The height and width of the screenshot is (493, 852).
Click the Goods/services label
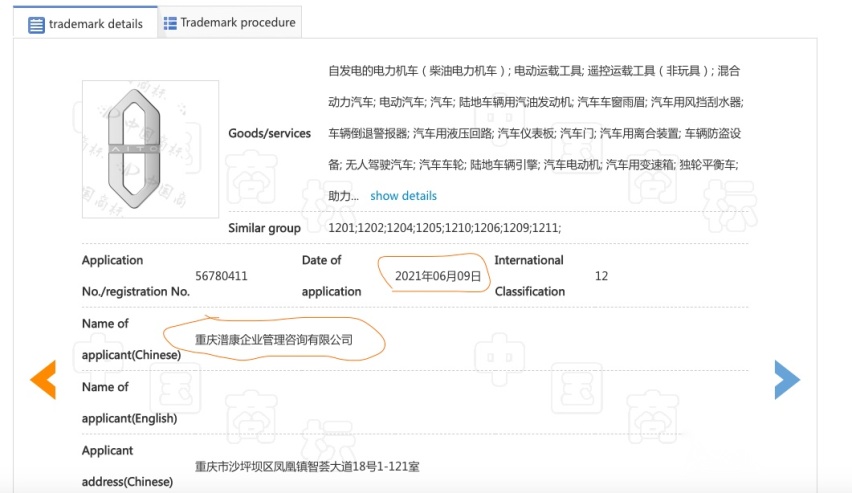[270, 133]
